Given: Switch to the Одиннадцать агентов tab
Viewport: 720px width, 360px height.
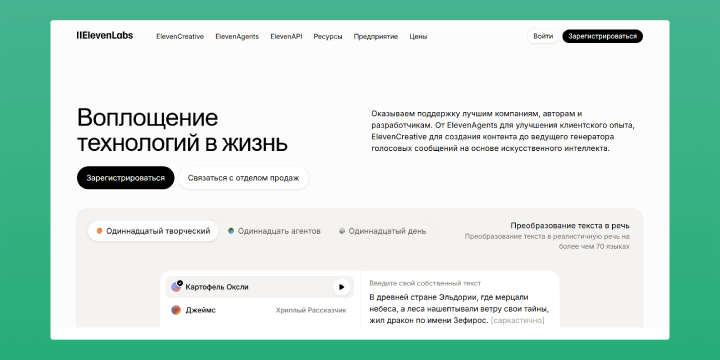Looking at the screenshot, I should pos(275,231).
